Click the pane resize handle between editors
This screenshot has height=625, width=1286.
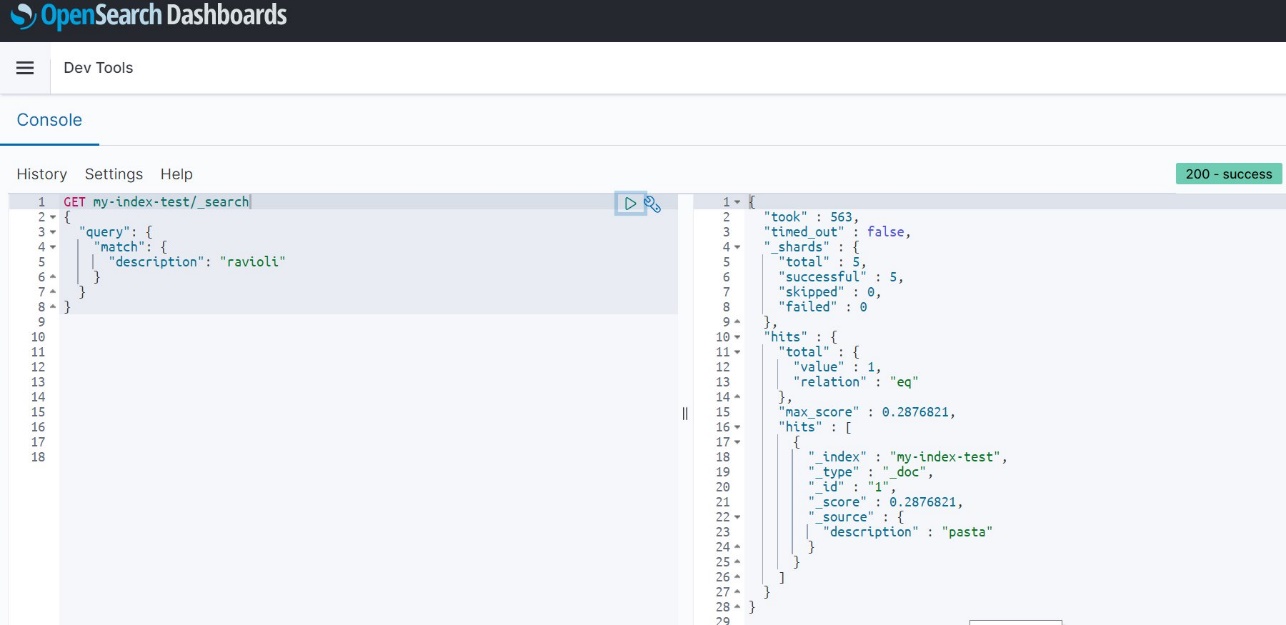pyautogui.click(x=685, y=413)
